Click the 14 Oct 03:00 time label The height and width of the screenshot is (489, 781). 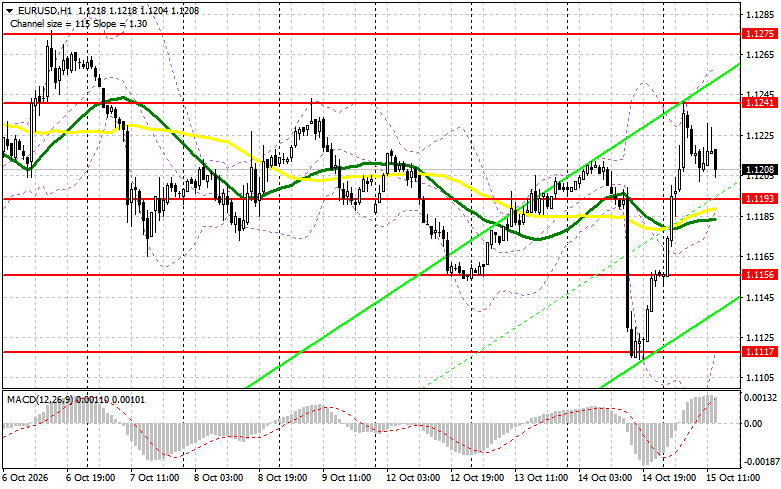click(x=605, y=478)
